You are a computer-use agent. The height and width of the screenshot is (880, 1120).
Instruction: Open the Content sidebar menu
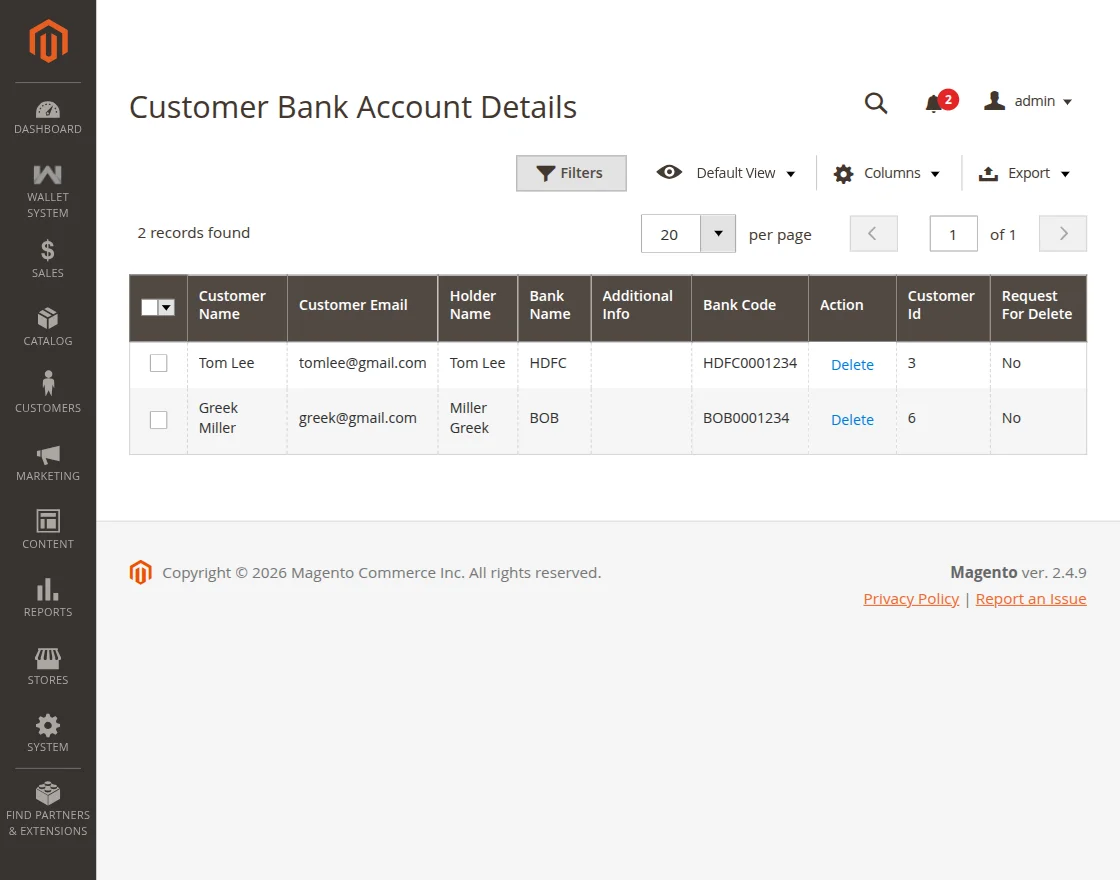click(48, 530)
